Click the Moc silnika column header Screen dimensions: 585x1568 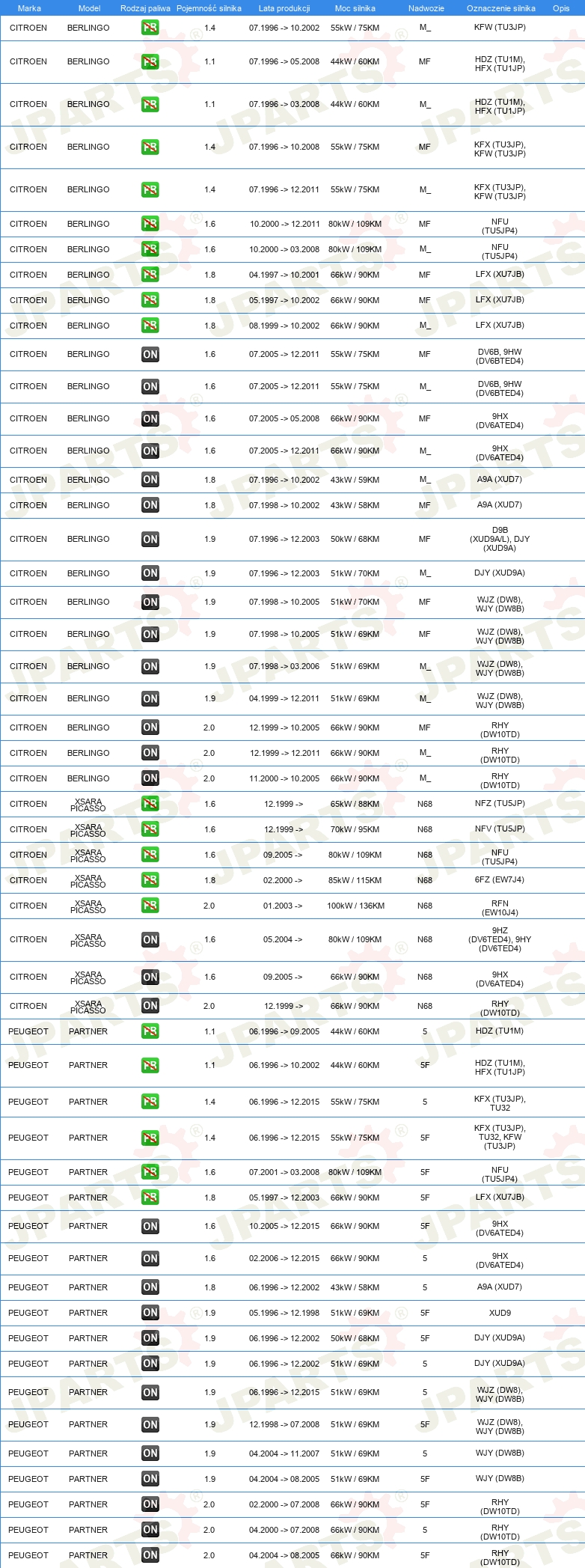[355, 8]
